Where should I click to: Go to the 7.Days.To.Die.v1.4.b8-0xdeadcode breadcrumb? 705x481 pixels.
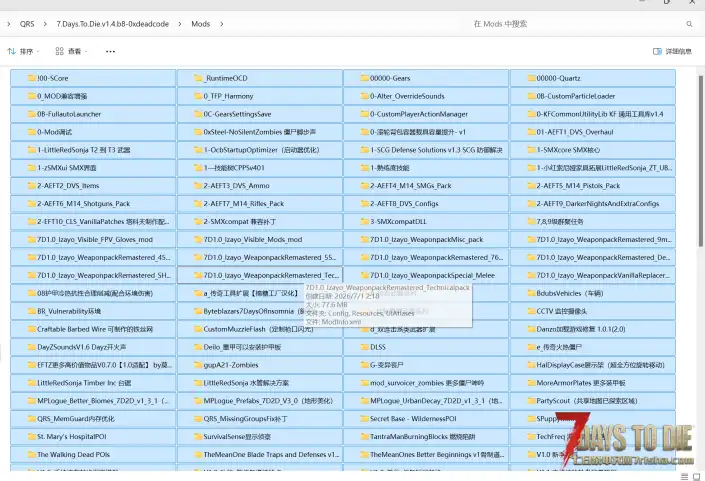[x=112, y=24]
